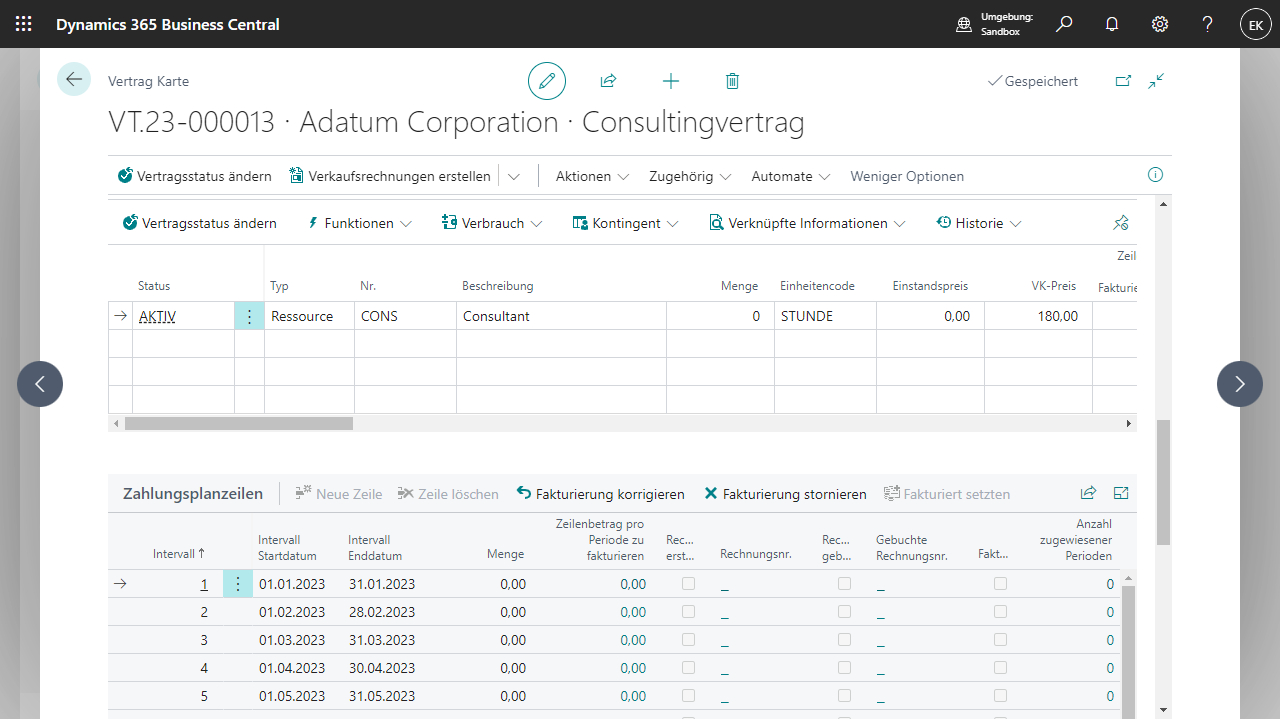Open the settings gear

1160,24
